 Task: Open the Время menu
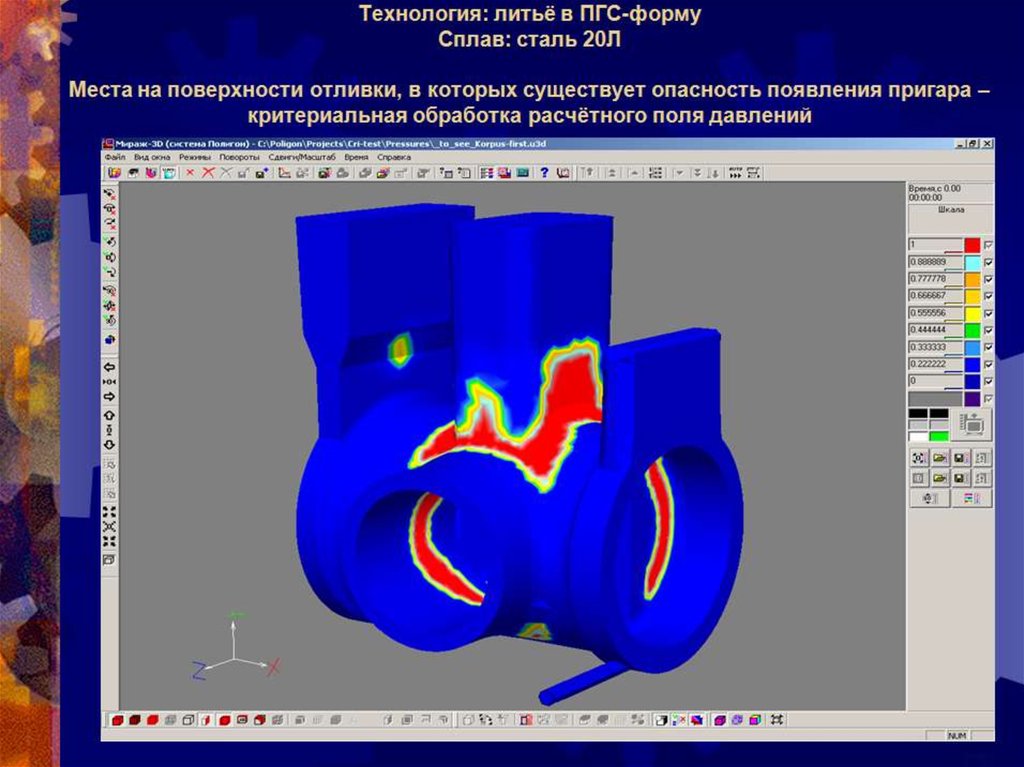356,157
